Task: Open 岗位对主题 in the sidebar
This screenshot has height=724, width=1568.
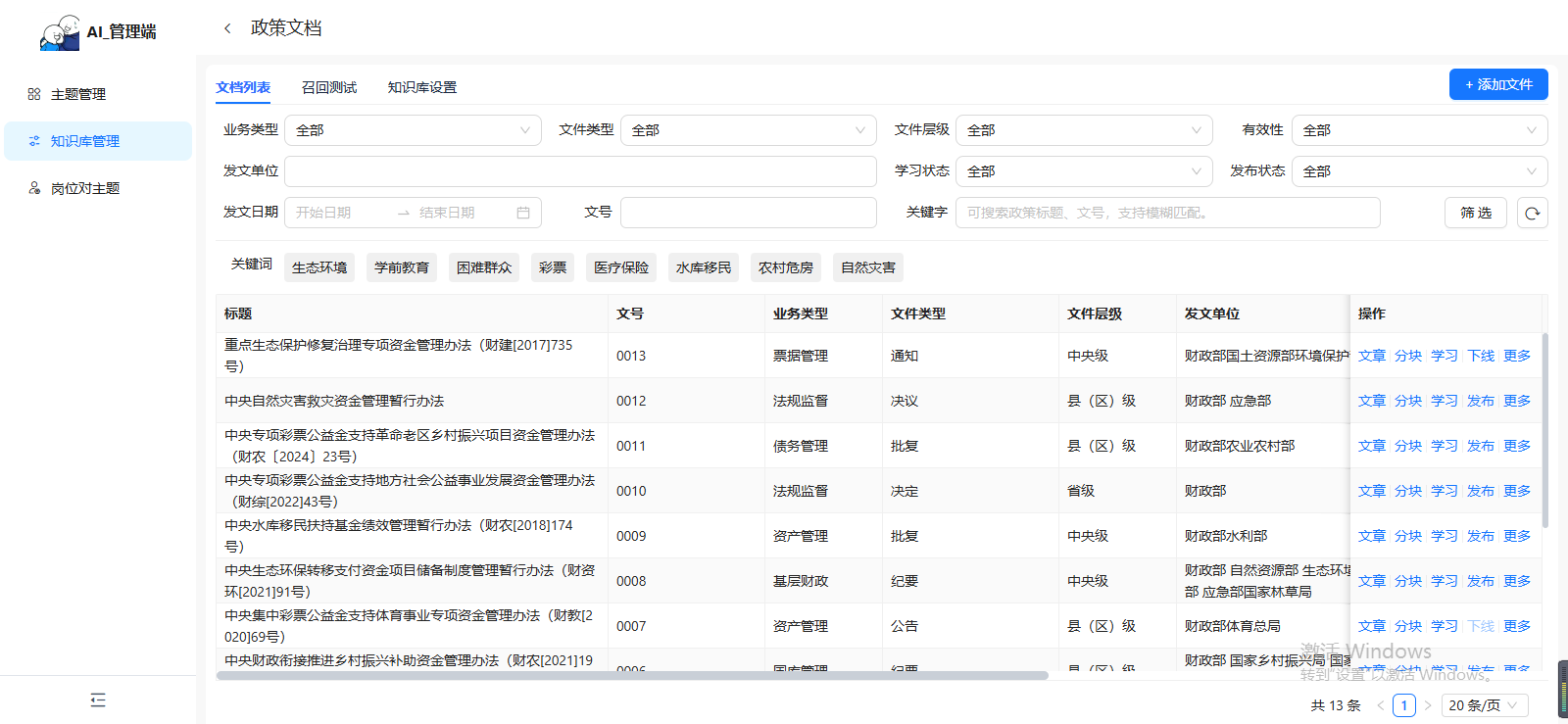Action: tap(85, 188)
